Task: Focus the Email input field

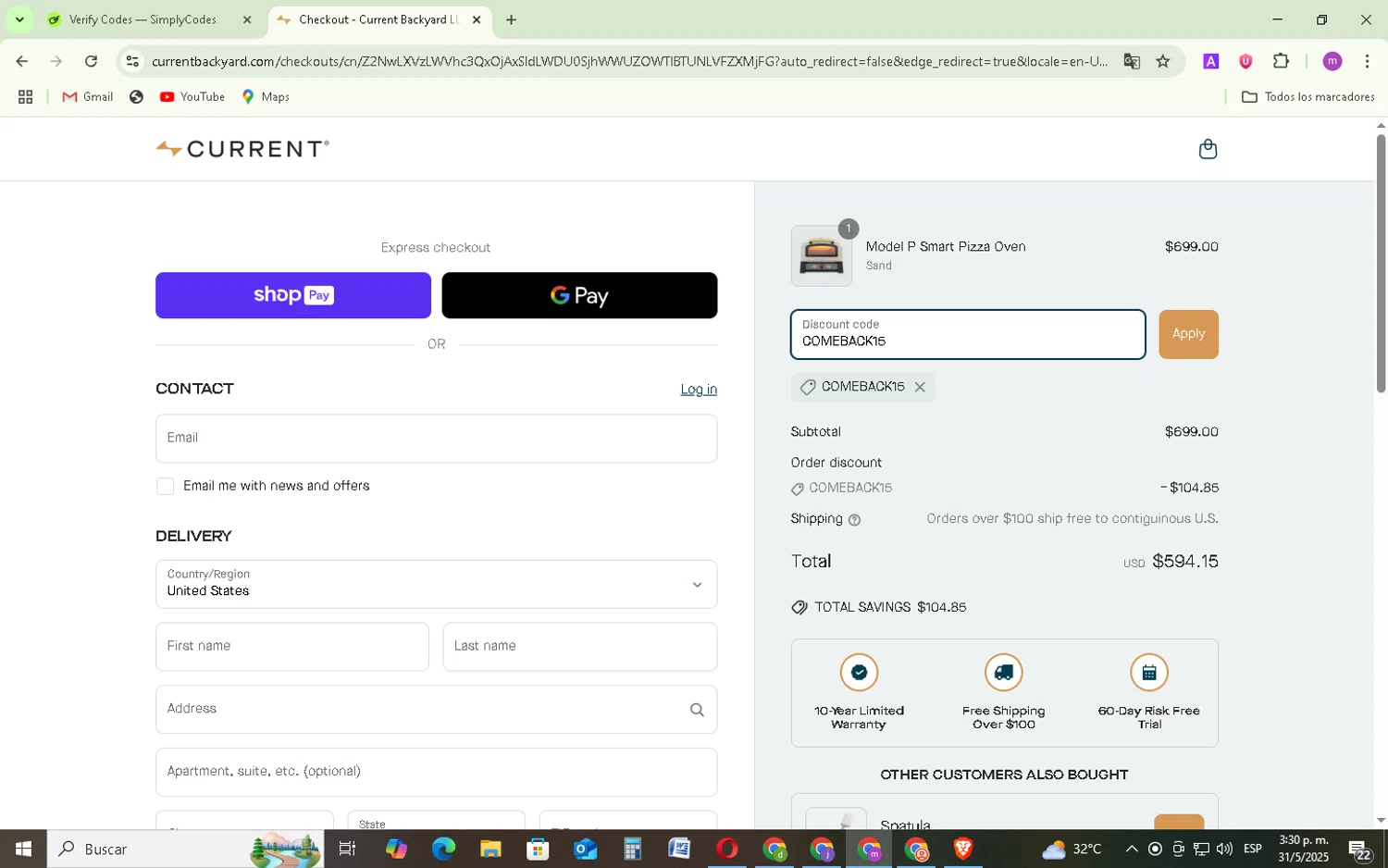Action: pyautogui.click(x=436, y=439)
